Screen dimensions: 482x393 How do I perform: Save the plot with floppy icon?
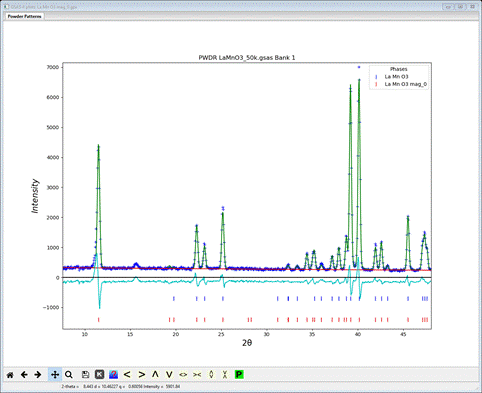coord(85,375)
